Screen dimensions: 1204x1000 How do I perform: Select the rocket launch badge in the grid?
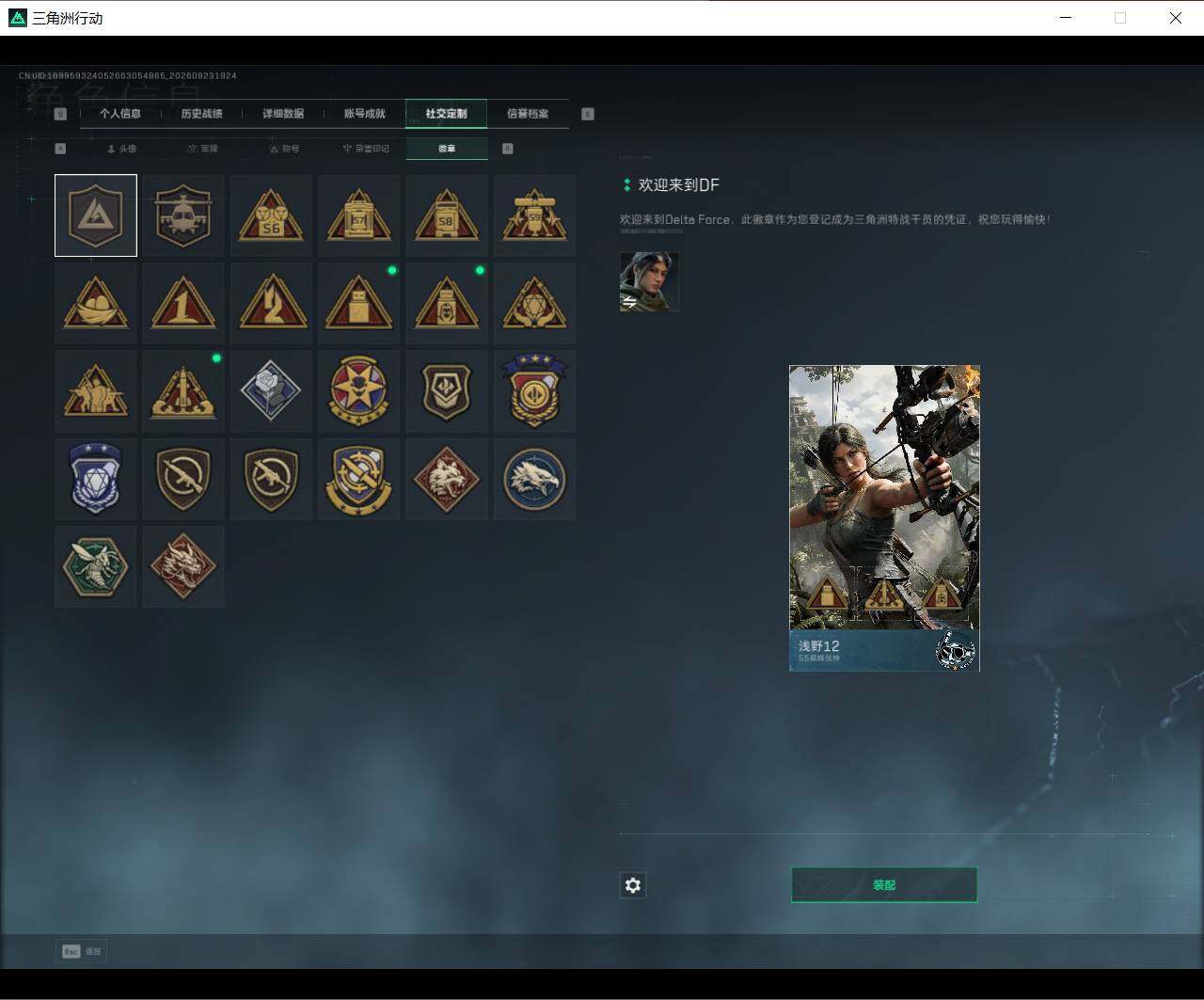pyautogui.click(x=183, y=390)
